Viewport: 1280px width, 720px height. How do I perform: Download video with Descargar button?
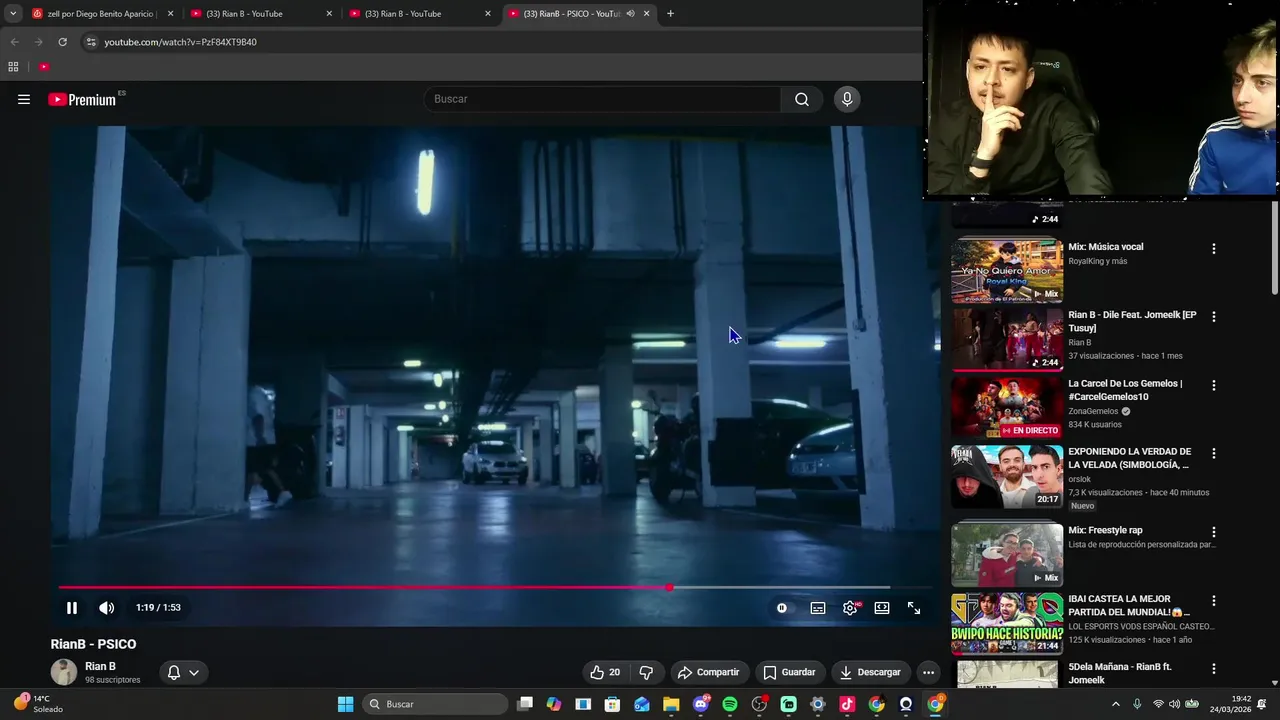869,672
